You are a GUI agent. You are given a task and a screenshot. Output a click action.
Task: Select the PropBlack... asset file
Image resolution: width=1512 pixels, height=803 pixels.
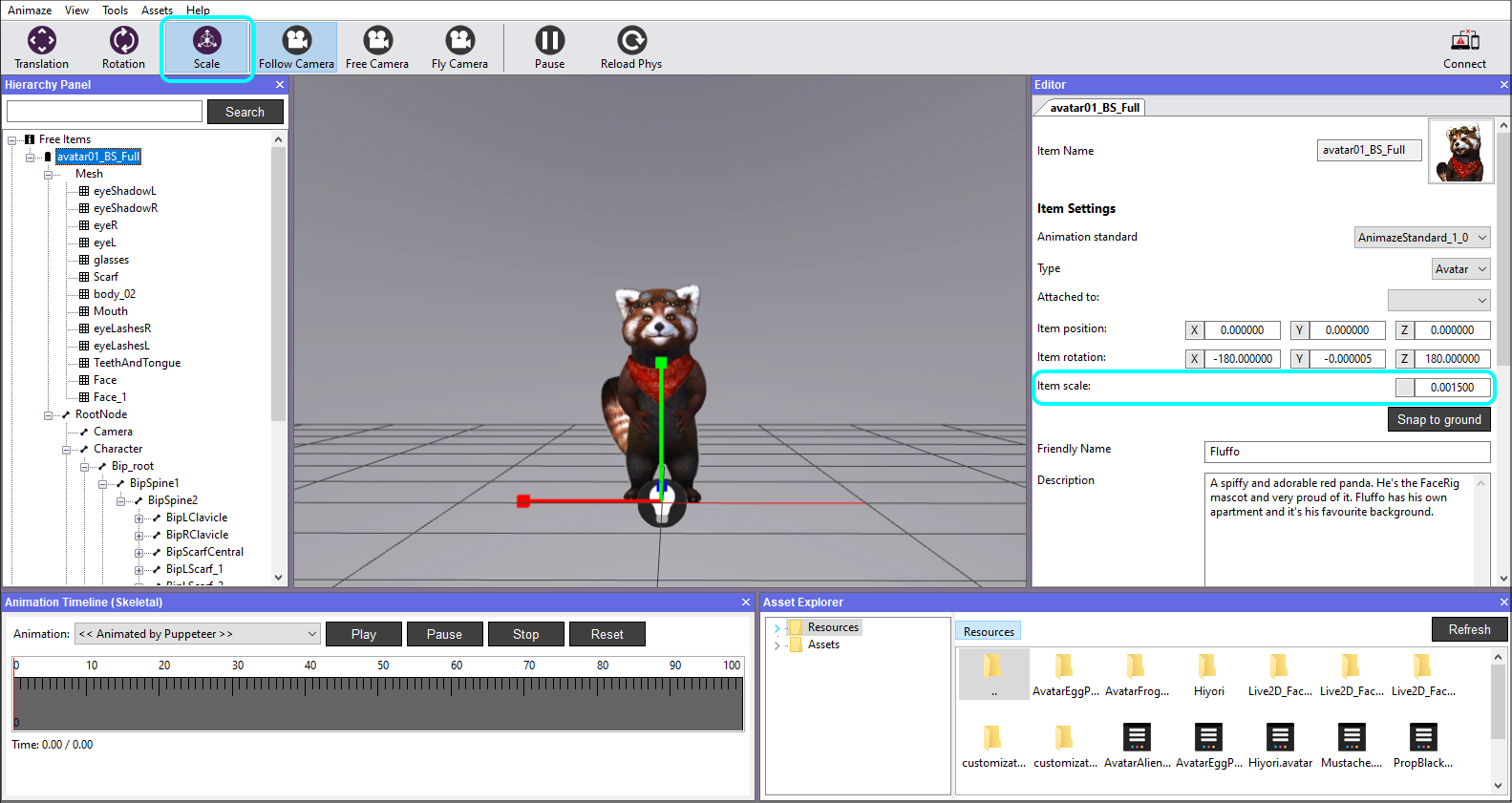(x=1423, y=746)
